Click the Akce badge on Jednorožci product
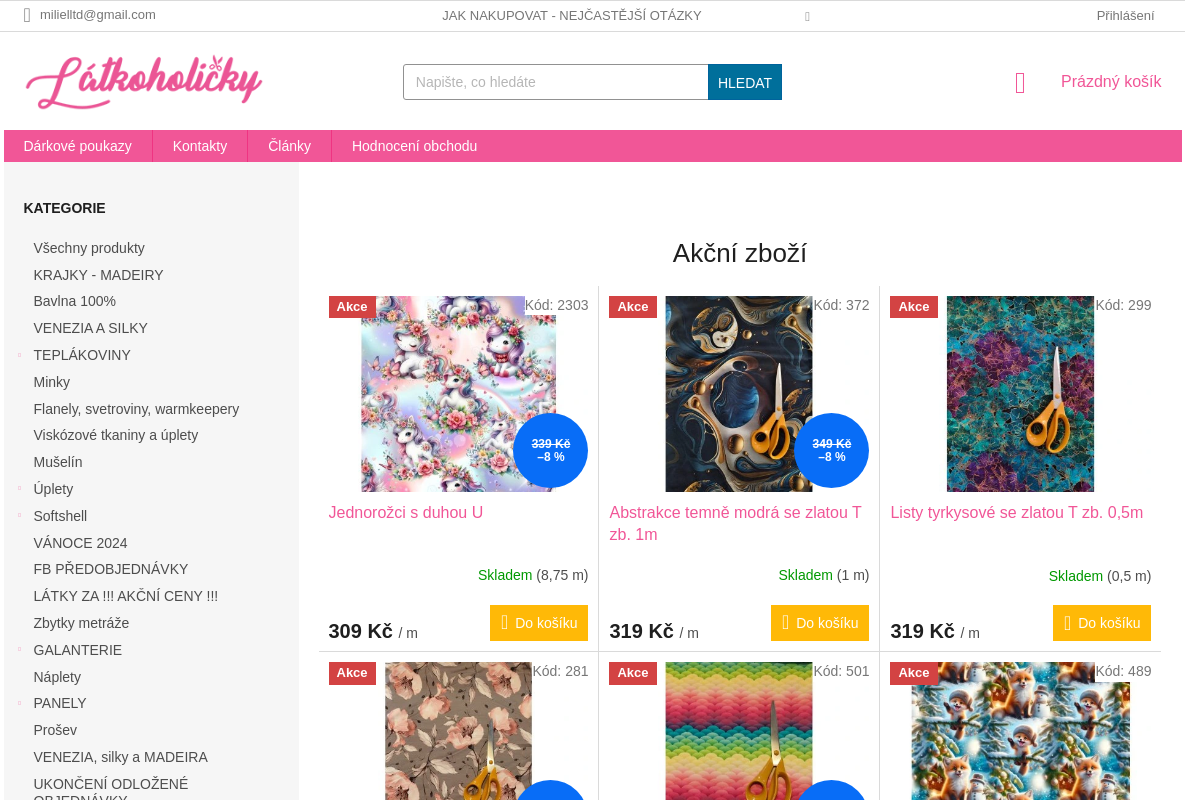 352,307
